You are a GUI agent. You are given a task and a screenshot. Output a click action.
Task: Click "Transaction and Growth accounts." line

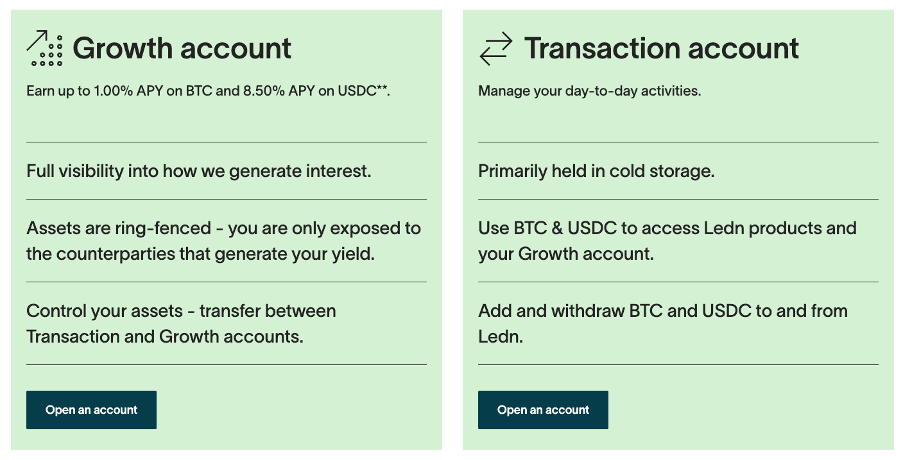click(165, 337)
